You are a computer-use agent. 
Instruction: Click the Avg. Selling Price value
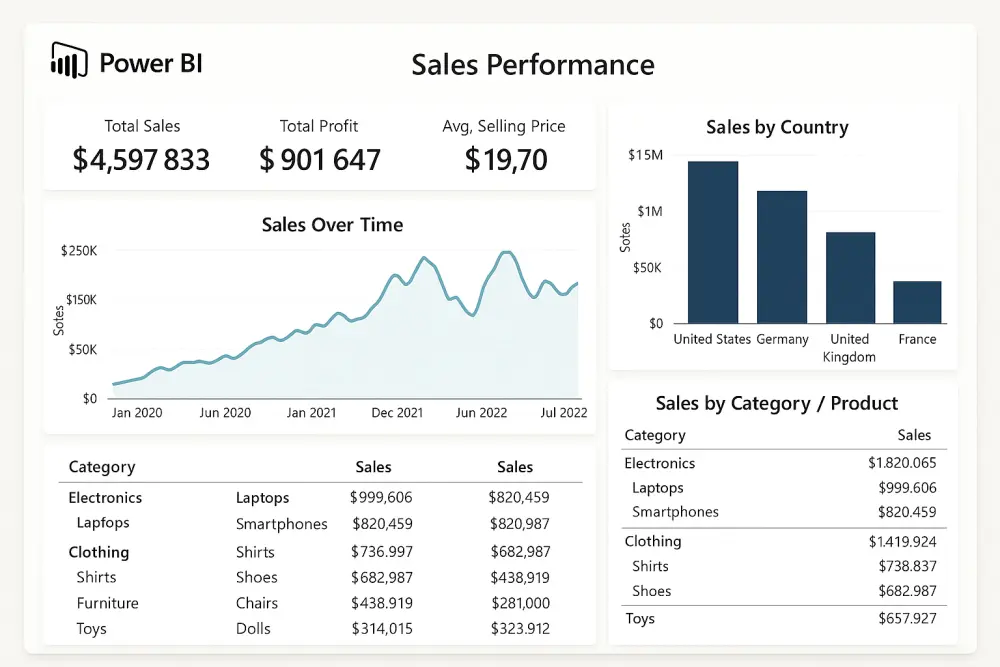[x=503, y=160]
